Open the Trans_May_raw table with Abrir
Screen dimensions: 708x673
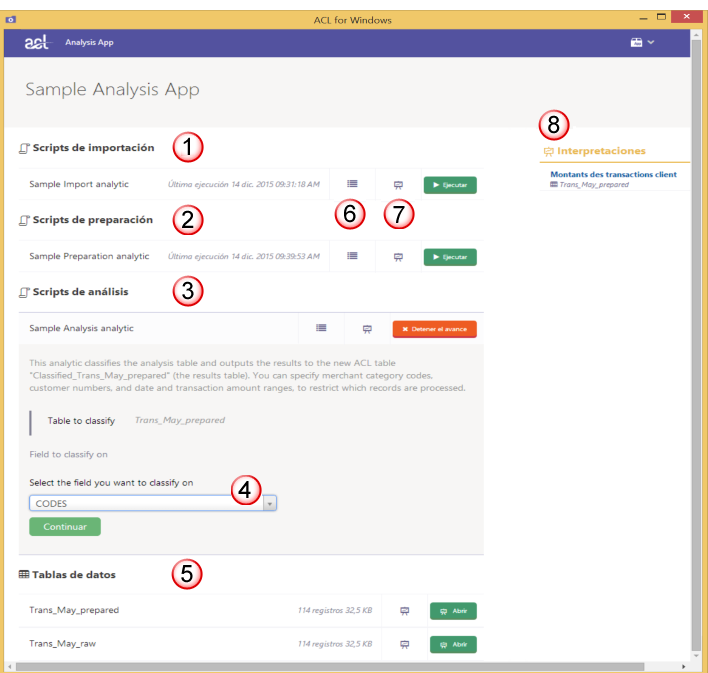(x=453, y=645)
